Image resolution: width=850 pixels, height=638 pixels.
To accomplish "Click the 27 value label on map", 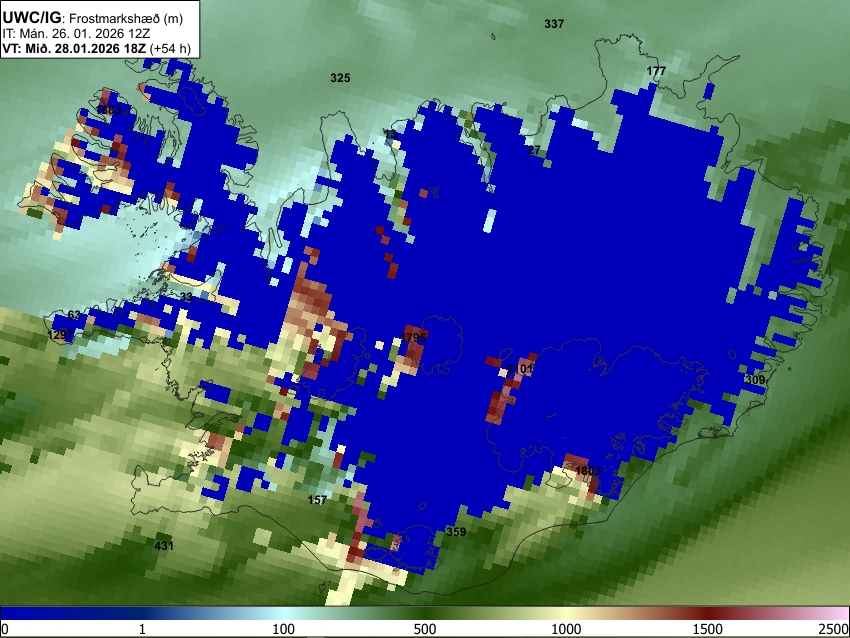I will [534, 150].
